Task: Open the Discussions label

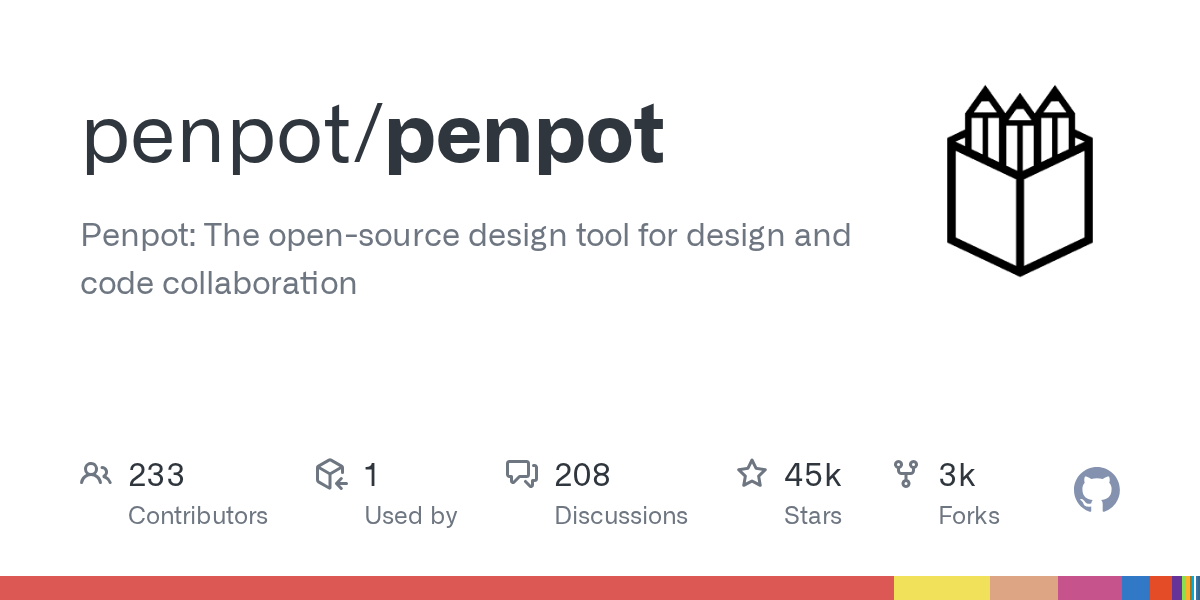Action: click(x=621, y=516)
